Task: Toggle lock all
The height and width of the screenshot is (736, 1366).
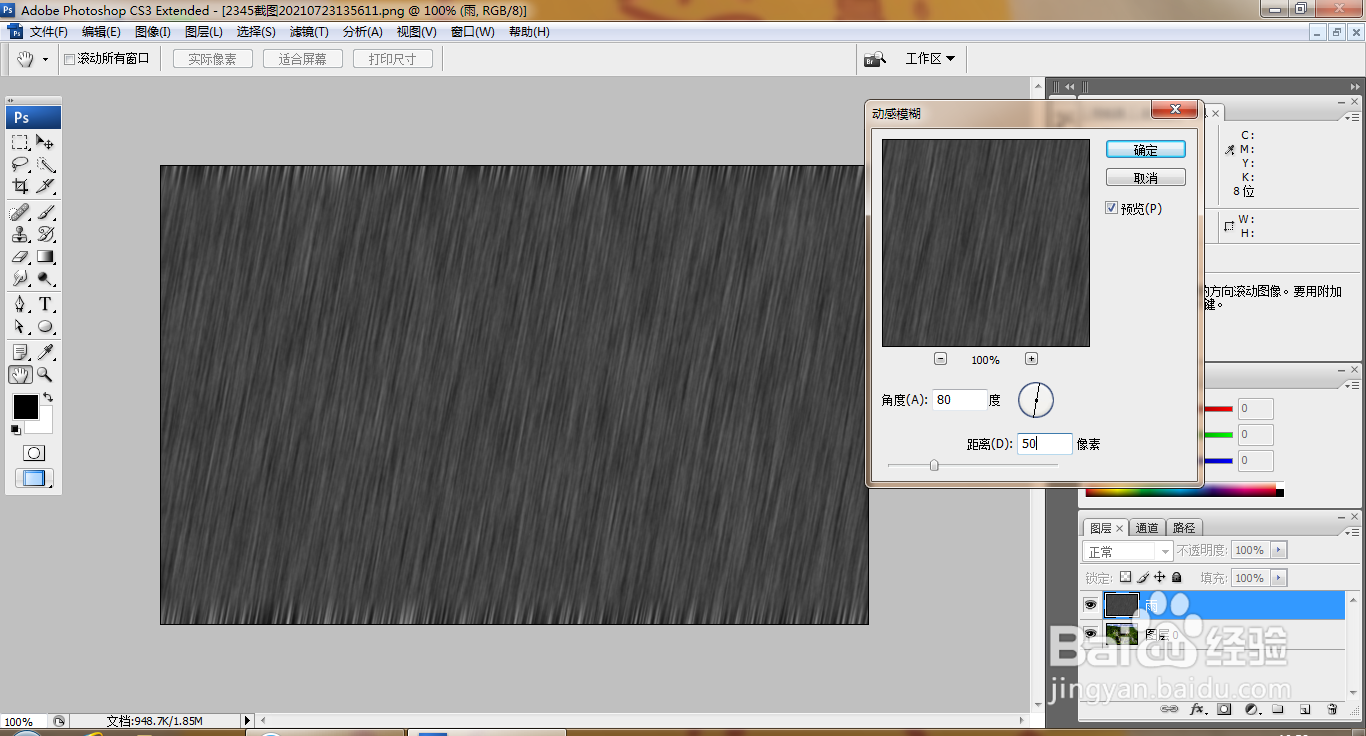Action: pyautogui.click(x=1177, y=577)
